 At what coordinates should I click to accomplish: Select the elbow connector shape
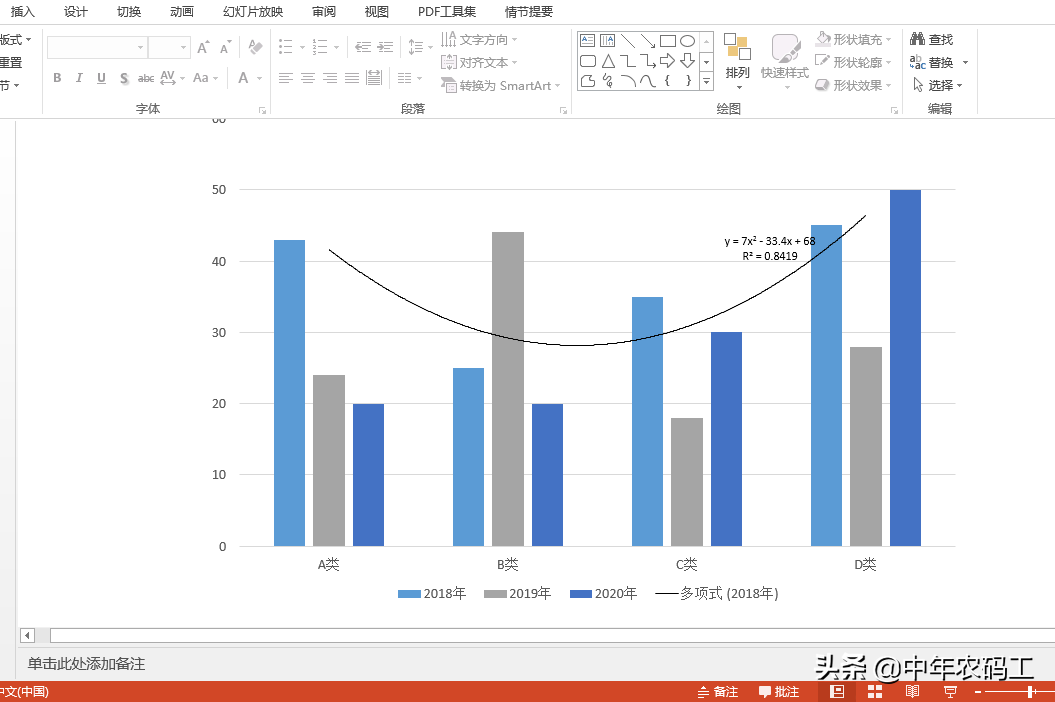coord(628,61)
